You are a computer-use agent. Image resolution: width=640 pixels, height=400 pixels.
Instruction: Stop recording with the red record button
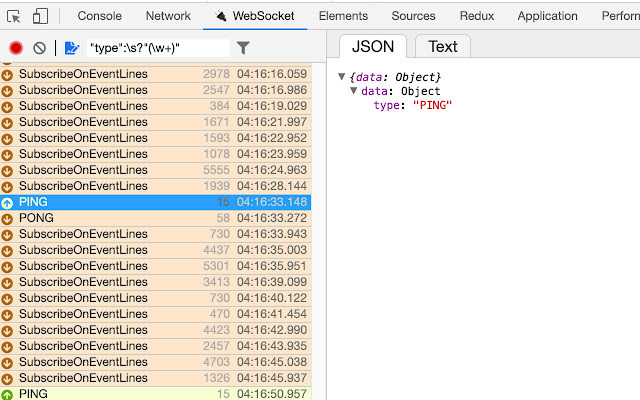[16, 48]
